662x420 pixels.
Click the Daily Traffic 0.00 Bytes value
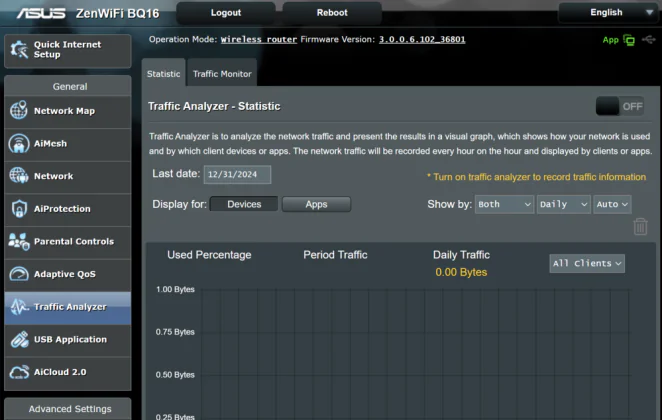point(461,272)
